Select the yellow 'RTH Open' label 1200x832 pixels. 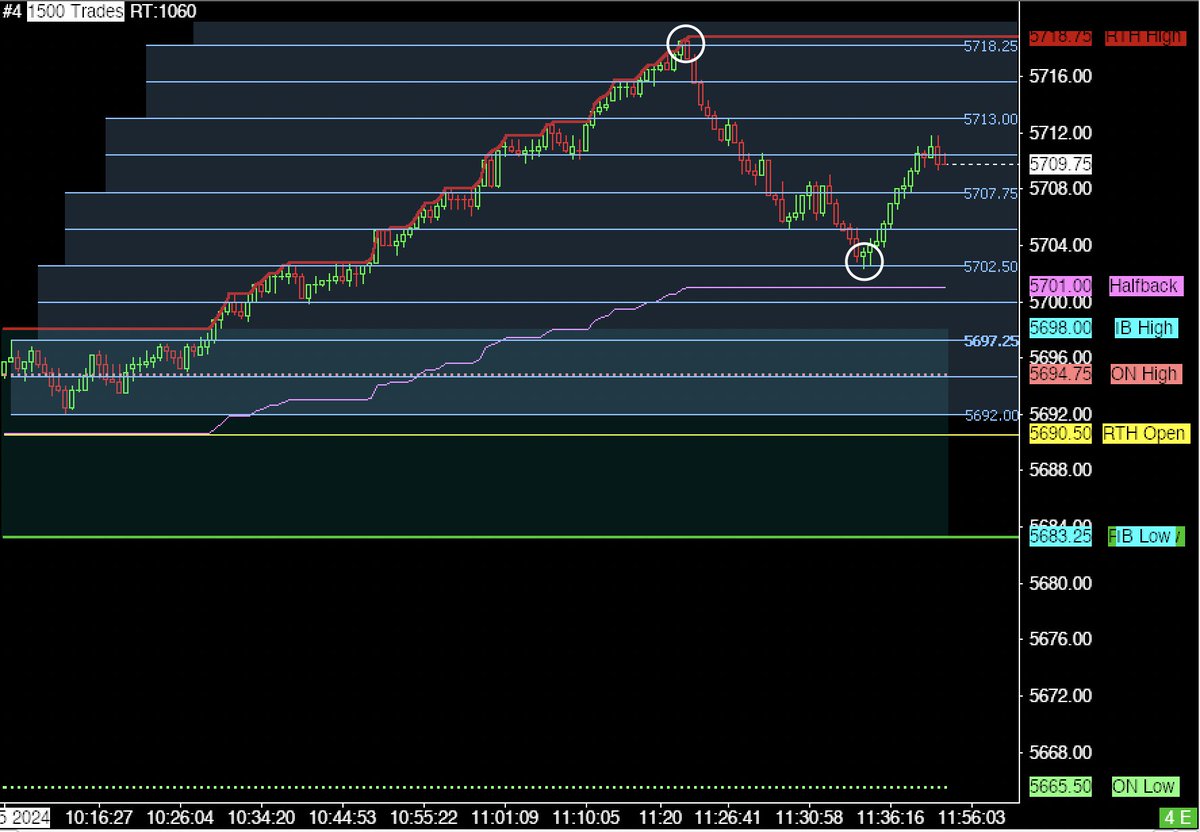click(1144, 434)
